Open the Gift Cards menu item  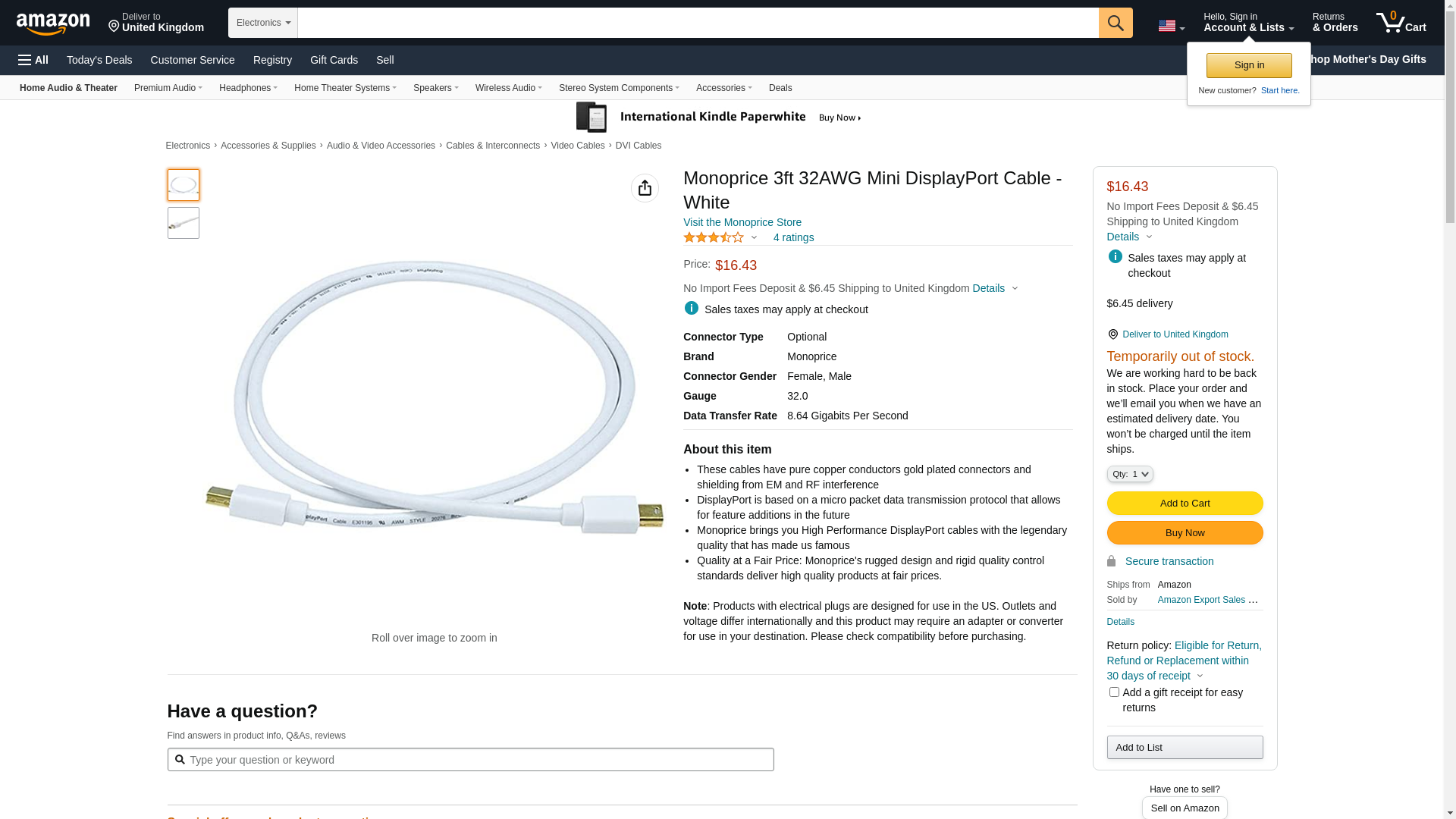coord(334,60)
